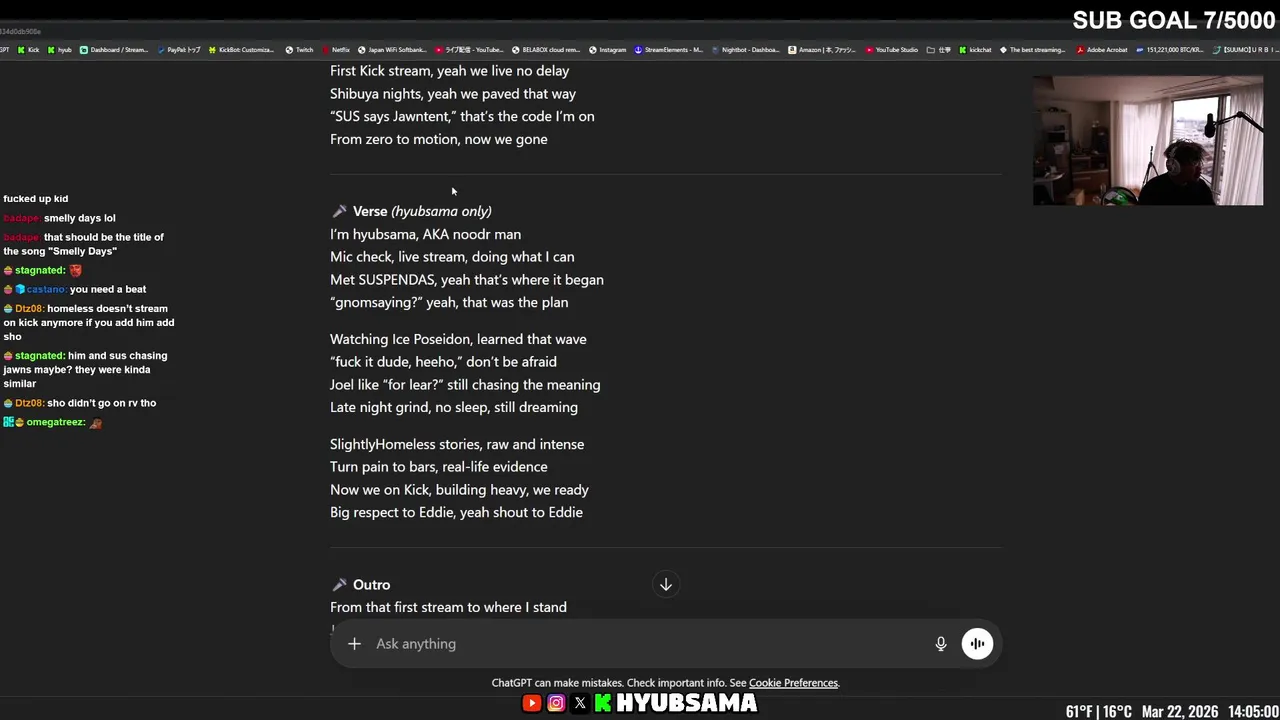Click chat username omegatreez

56,423
